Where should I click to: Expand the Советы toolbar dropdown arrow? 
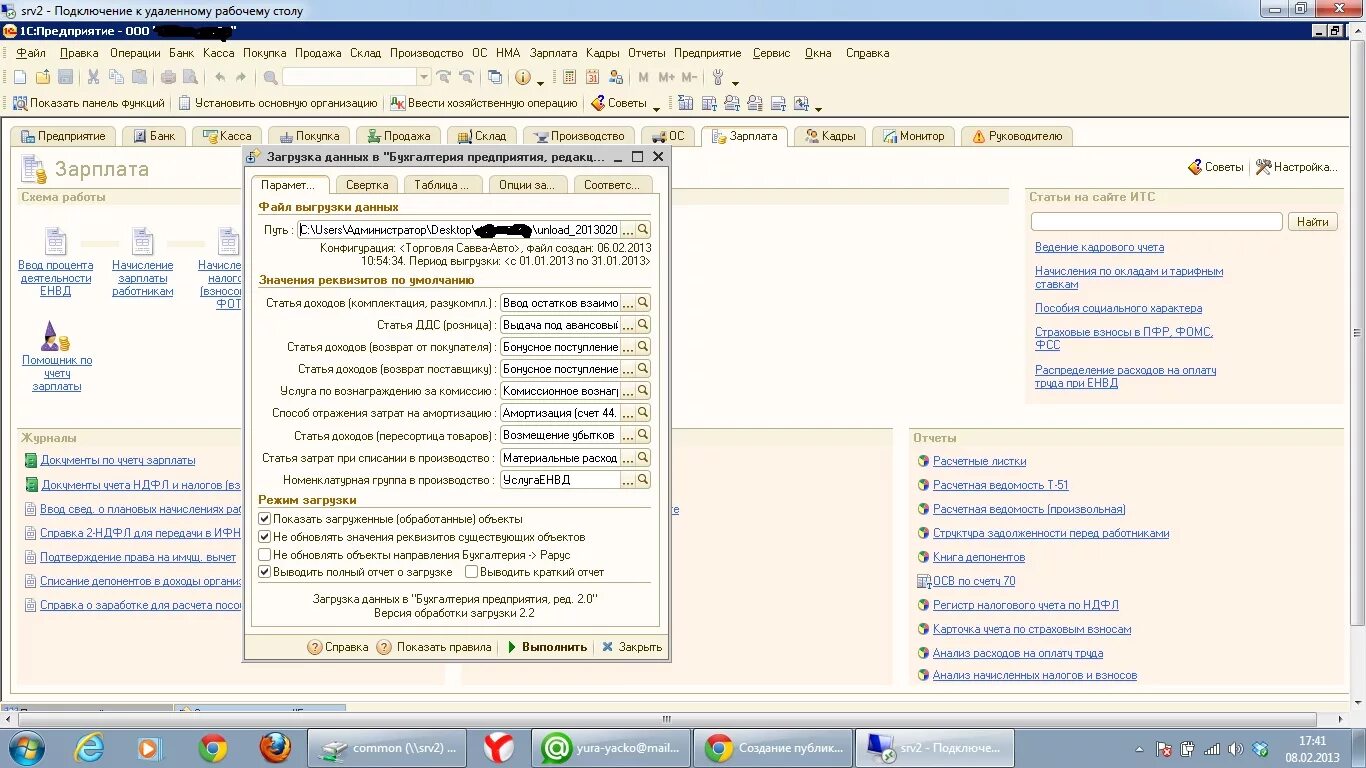656,106
